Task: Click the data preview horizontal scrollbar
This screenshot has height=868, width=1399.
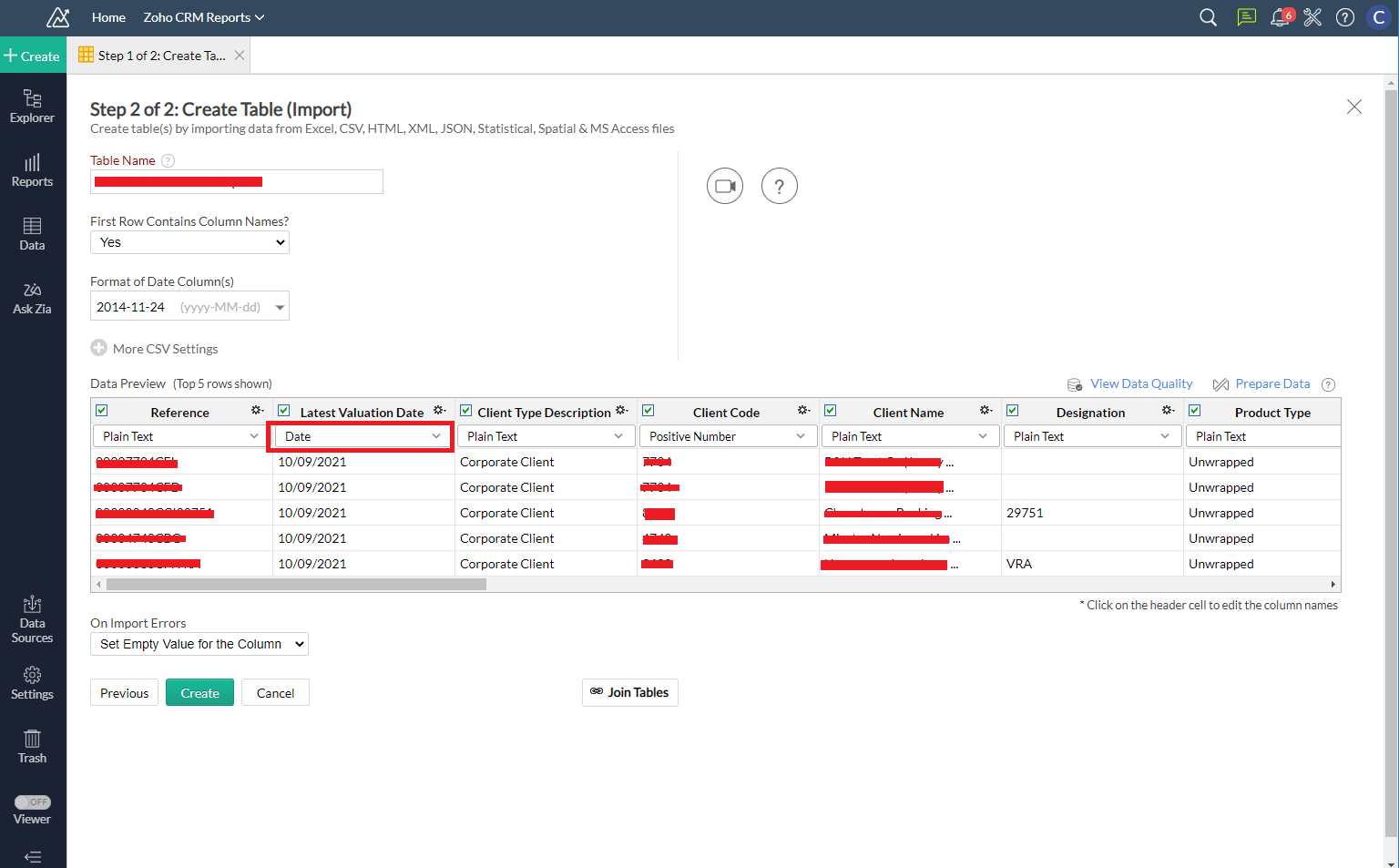Action: (296, 585)
